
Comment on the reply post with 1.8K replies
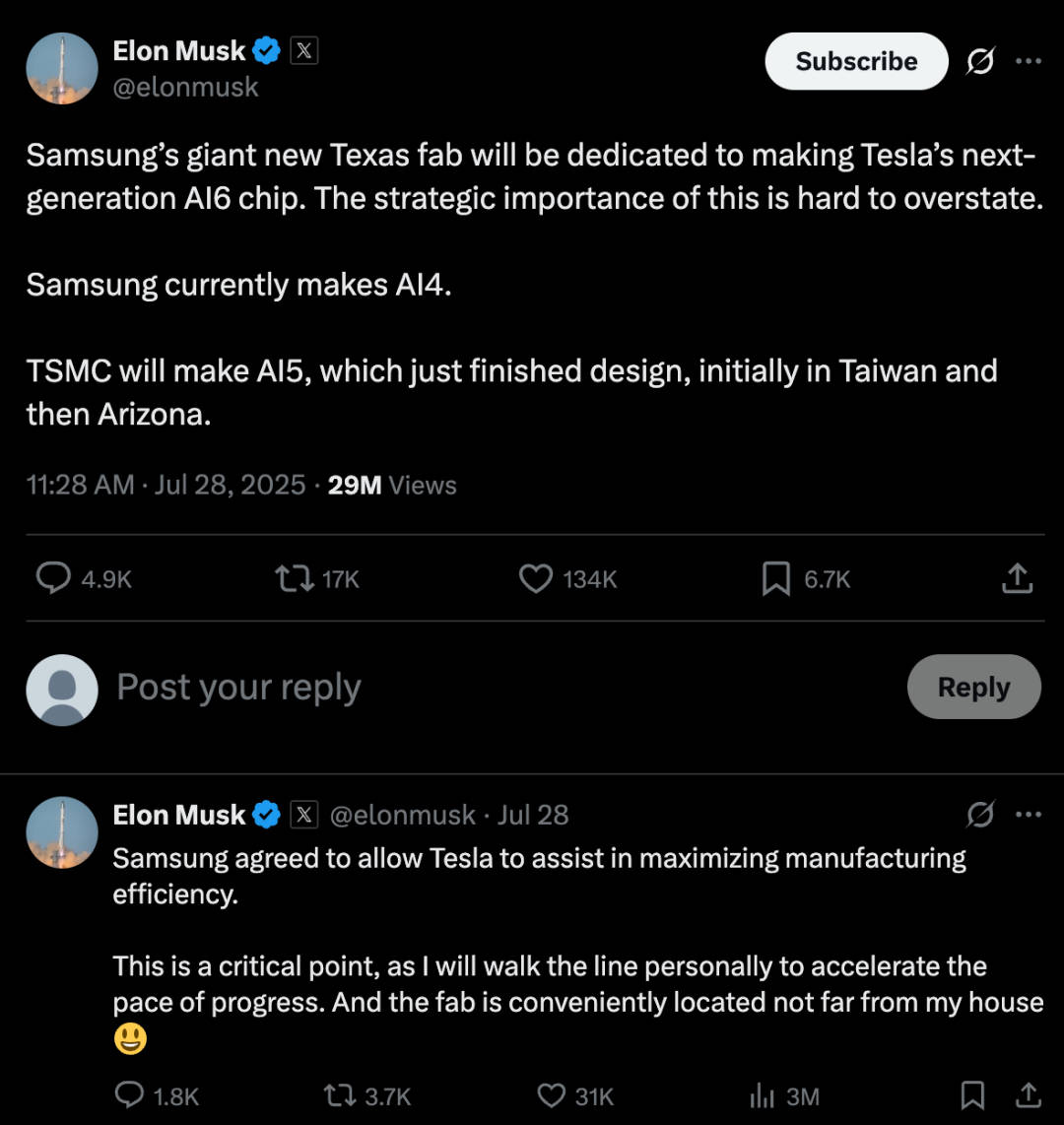(x=130, y=1094)
